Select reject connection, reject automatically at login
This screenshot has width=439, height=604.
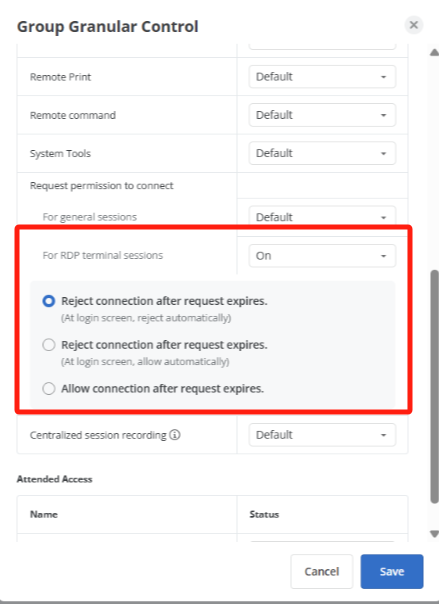[x=49, y=301]
